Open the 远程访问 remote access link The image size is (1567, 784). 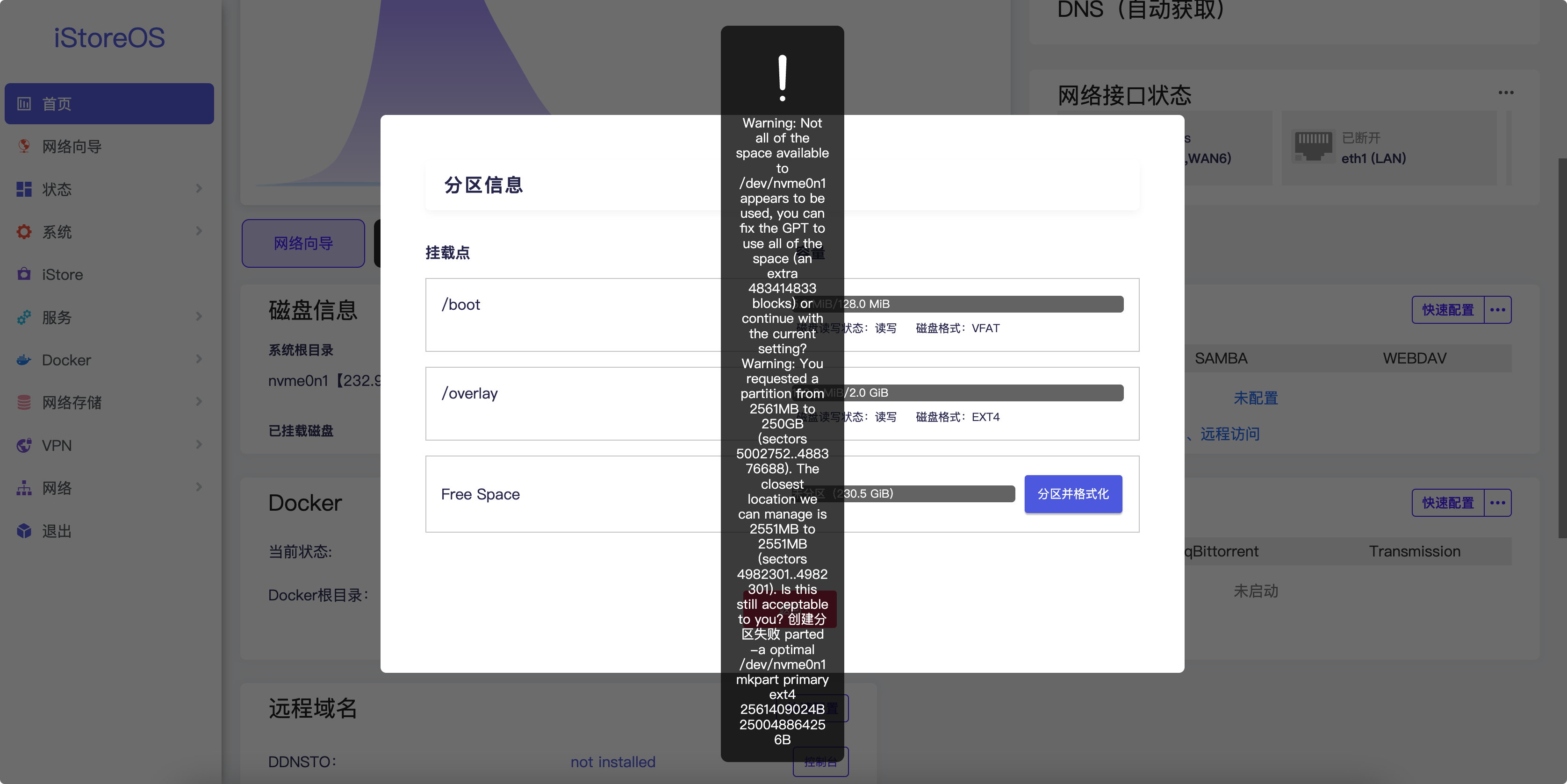click(1229, 433)
